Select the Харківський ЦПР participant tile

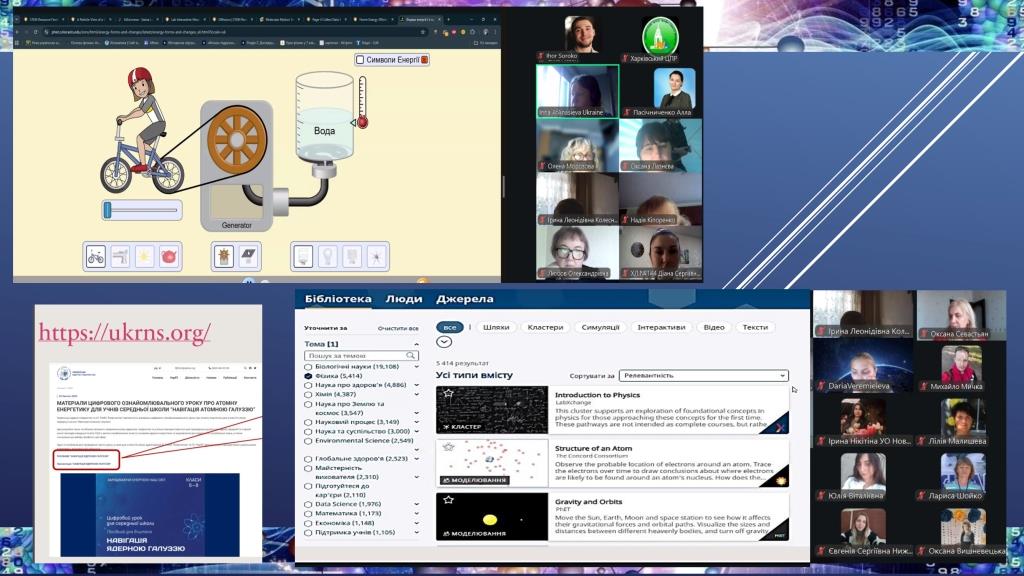click(x=661, y=38)
